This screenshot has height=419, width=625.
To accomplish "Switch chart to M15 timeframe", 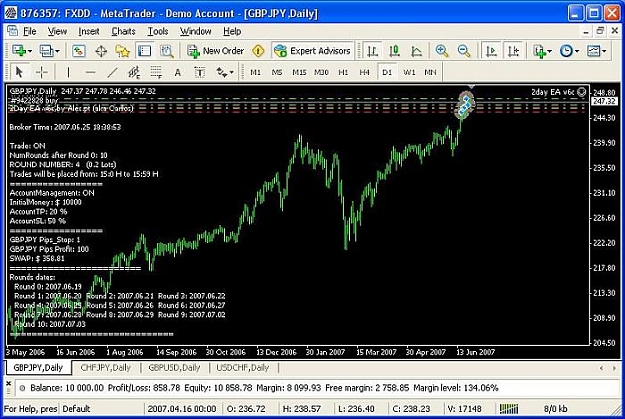I will 299,73.
